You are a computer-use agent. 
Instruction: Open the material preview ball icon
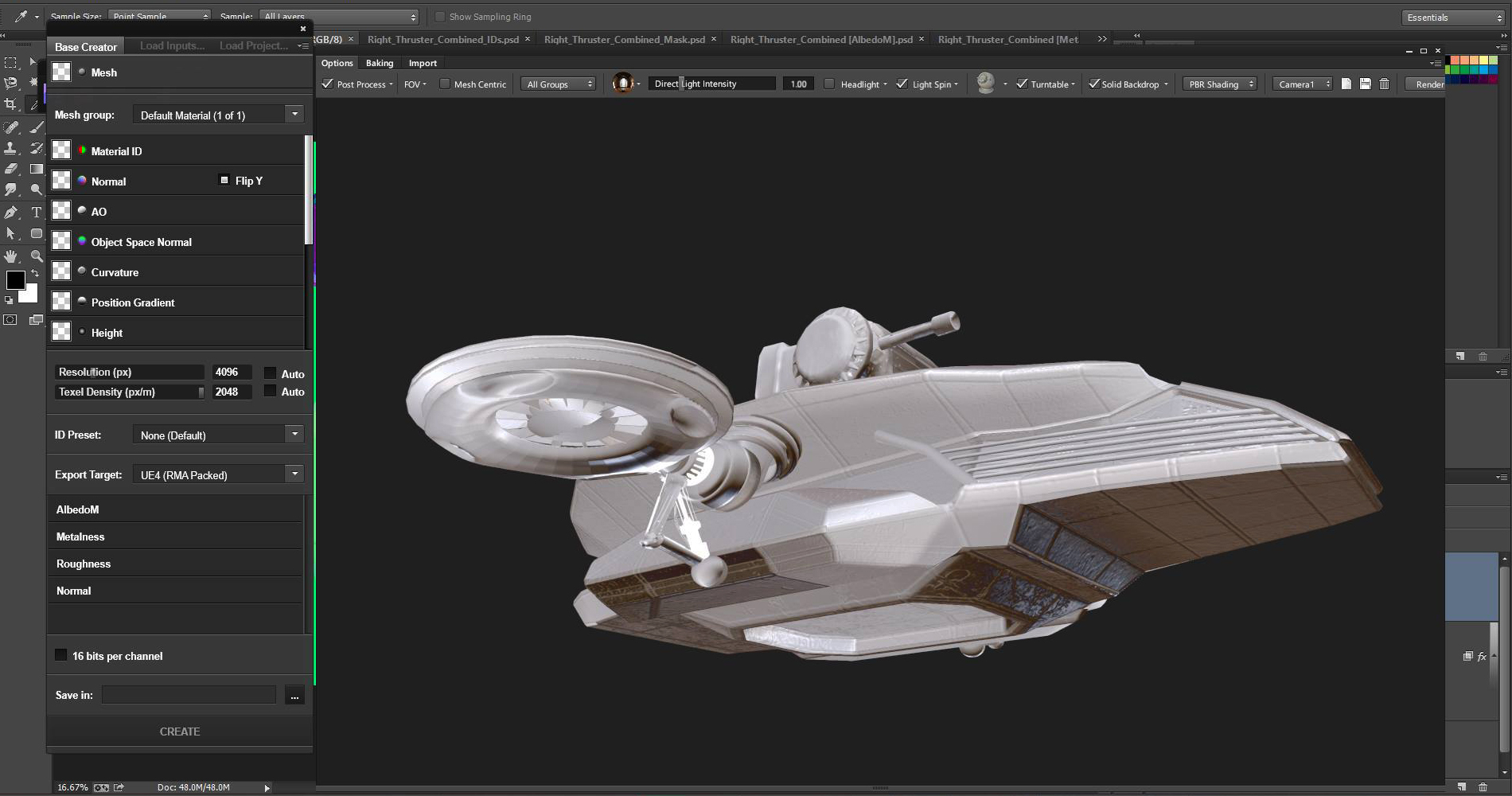(985, 83)
